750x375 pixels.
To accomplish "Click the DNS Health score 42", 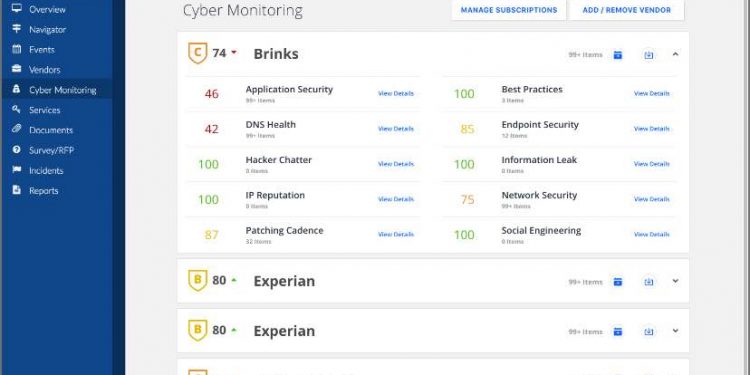I will tap(211, 129).
